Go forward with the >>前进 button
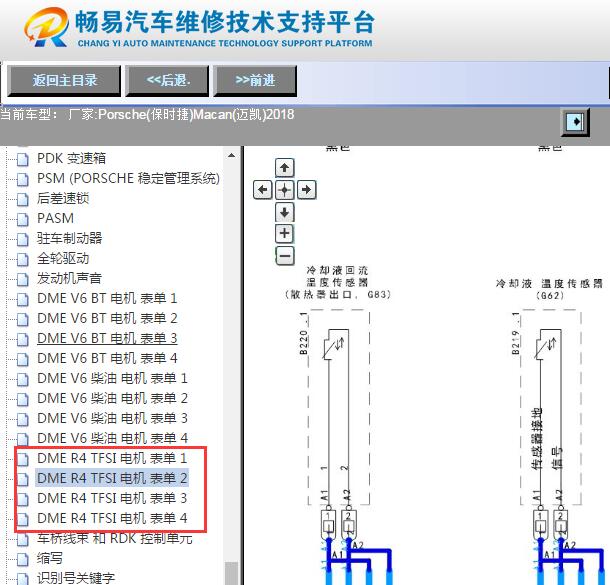Viewport: 610px width, 585px height. (255, 81)
